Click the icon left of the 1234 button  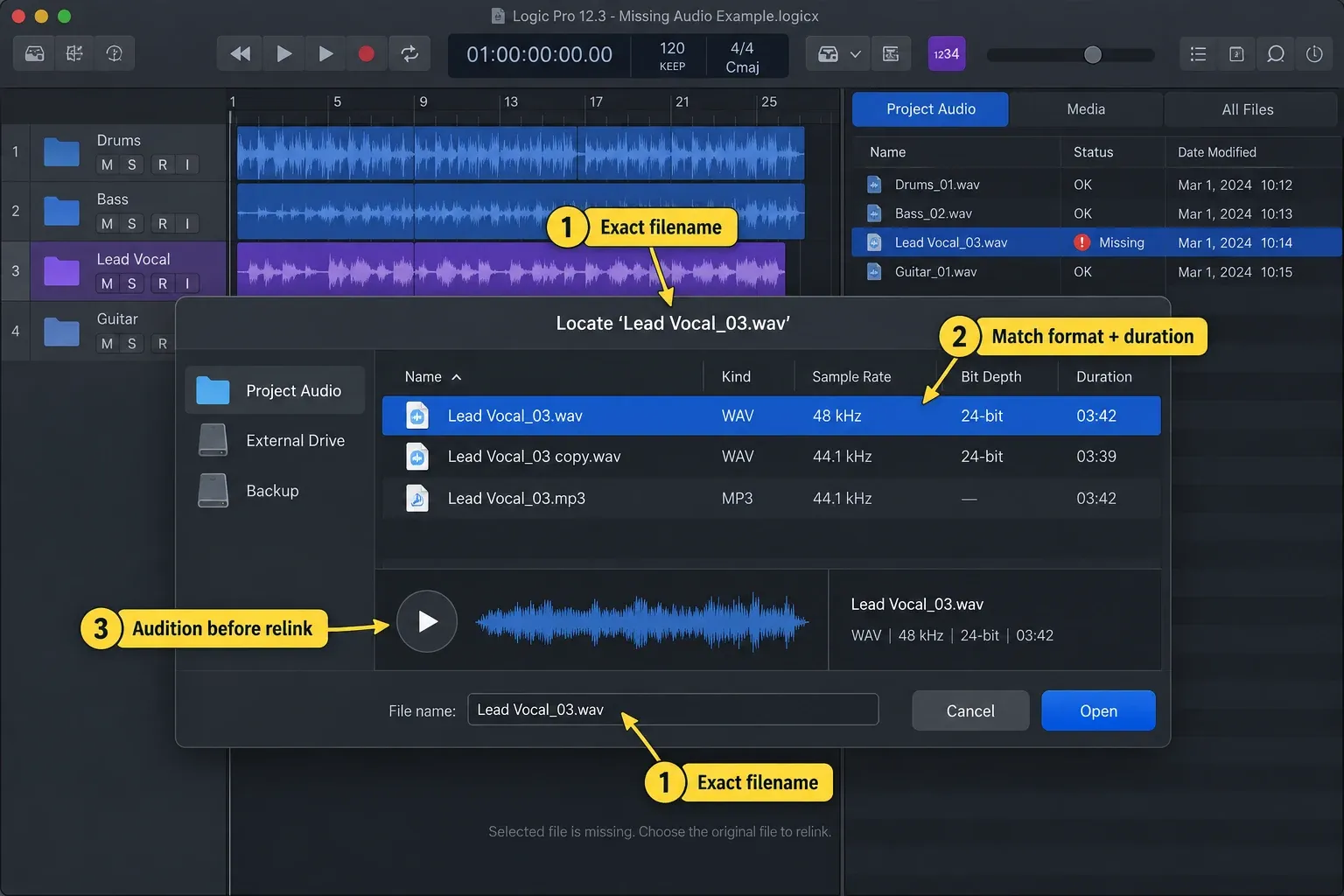(891, 54)
